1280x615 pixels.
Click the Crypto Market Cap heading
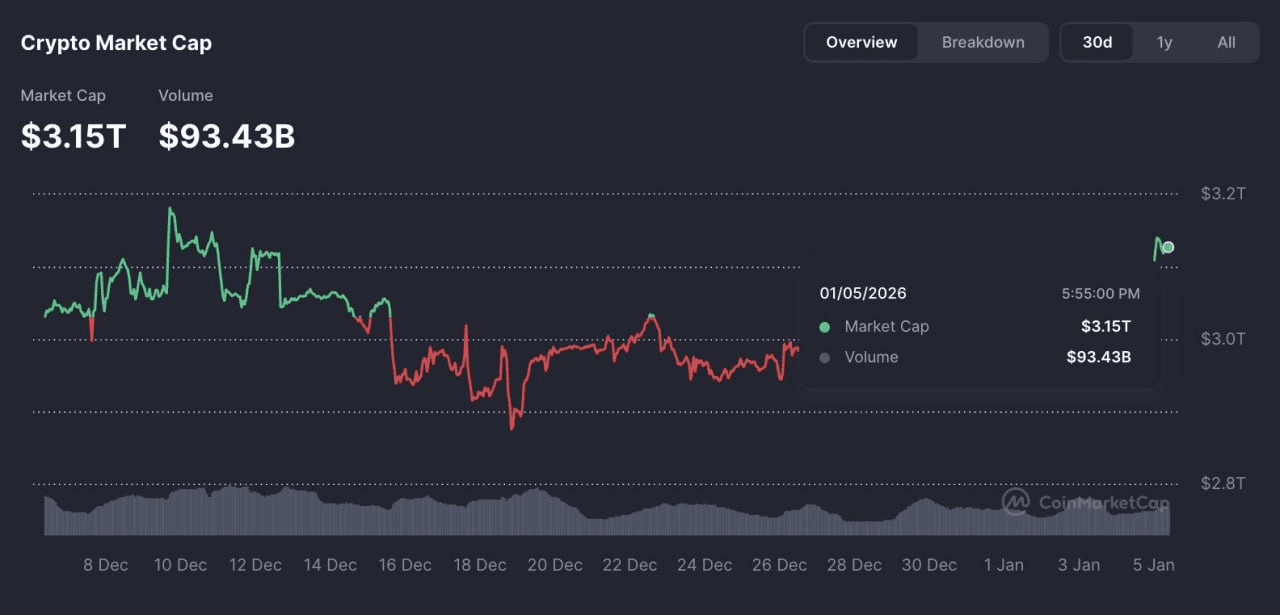coord(116,43)
